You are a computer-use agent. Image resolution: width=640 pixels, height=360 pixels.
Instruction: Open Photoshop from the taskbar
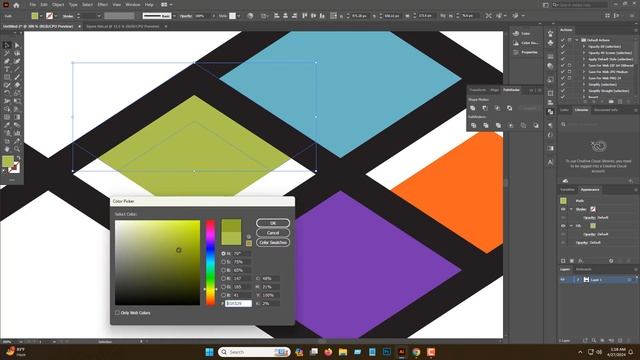coord(387,352)
